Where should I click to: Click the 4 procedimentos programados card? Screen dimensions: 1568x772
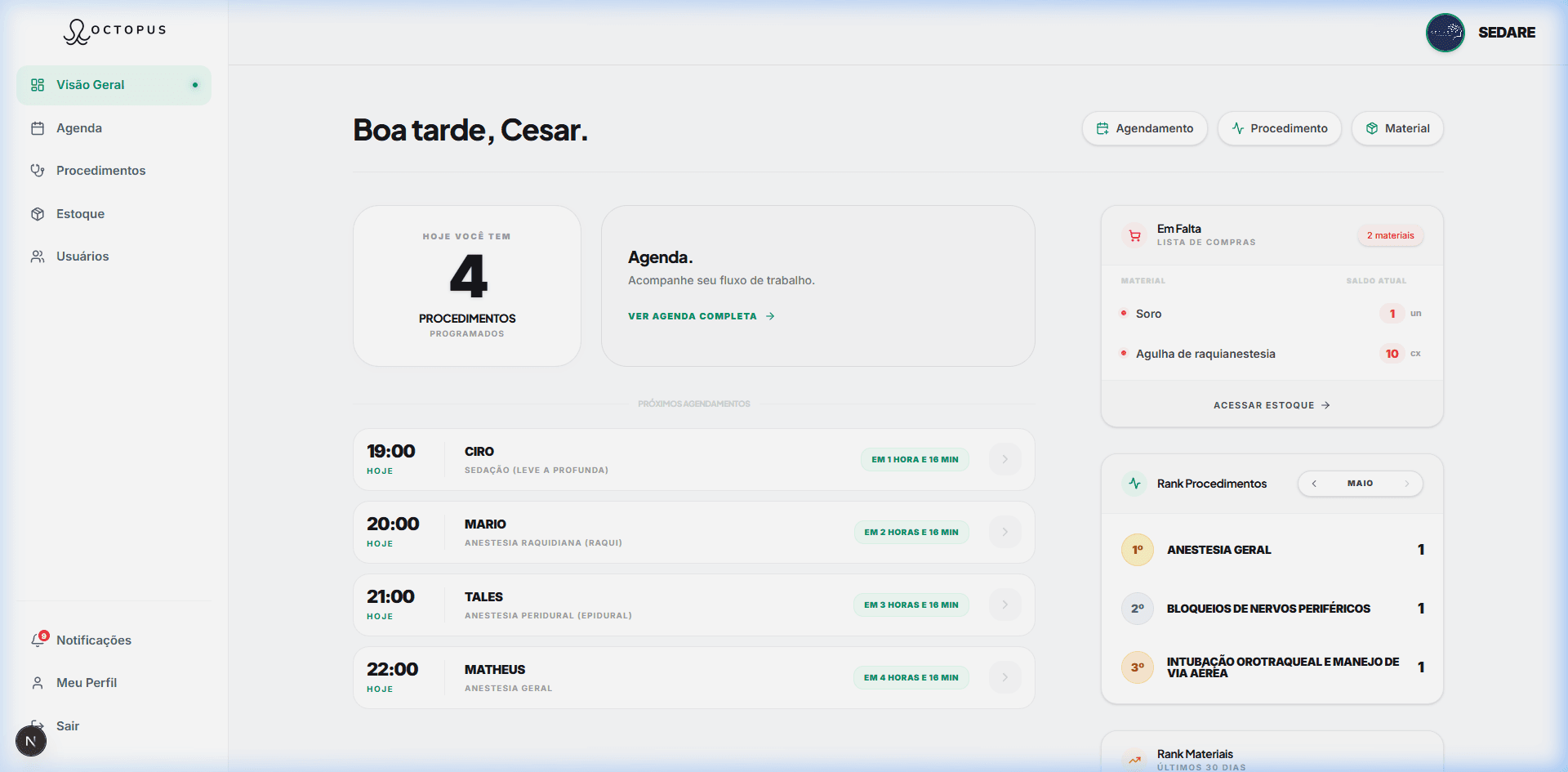[467, 286]
